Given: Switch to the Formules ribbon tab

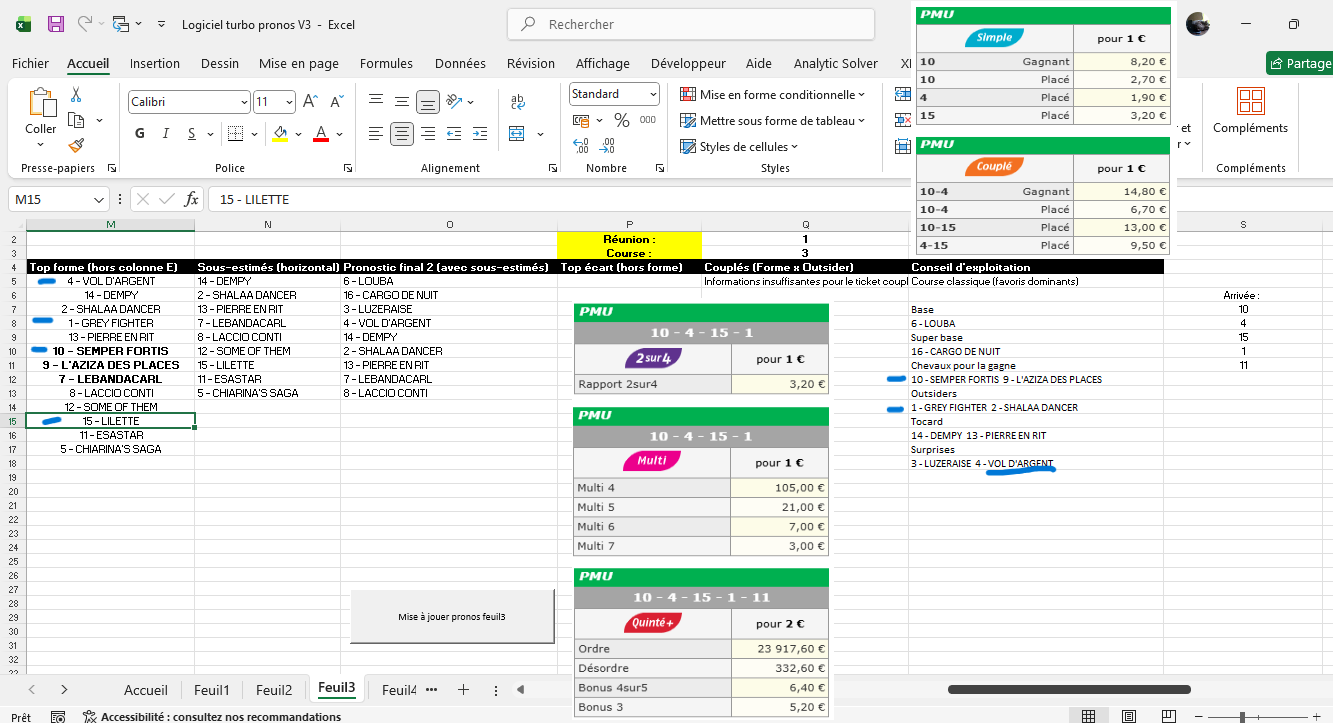Looking at the screenshot, I should [386, 63].
